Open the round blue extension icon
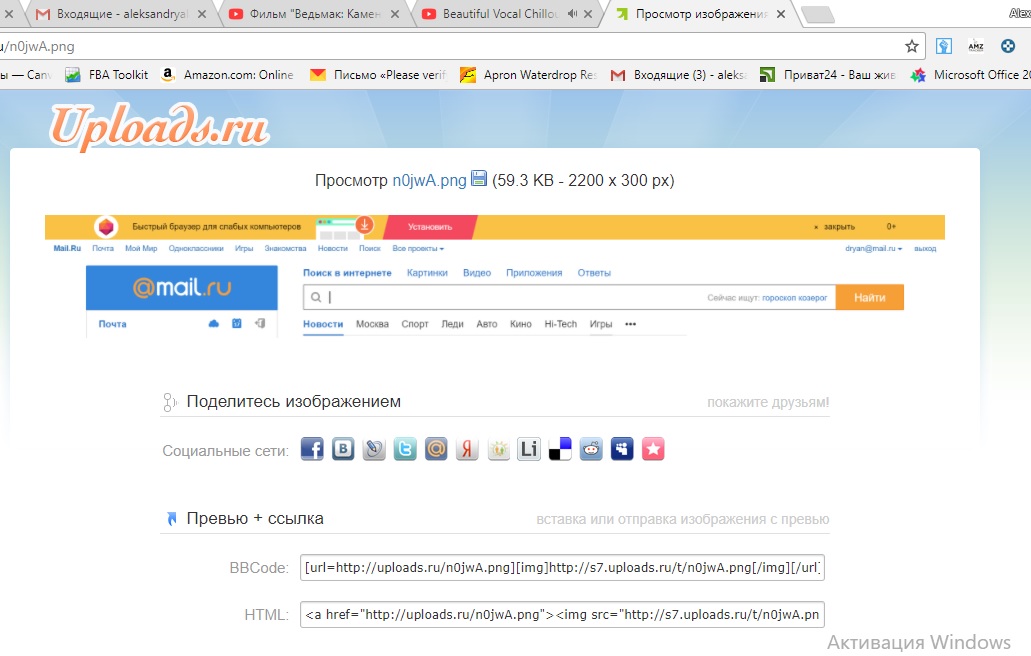 click(x=1008, y=46)
